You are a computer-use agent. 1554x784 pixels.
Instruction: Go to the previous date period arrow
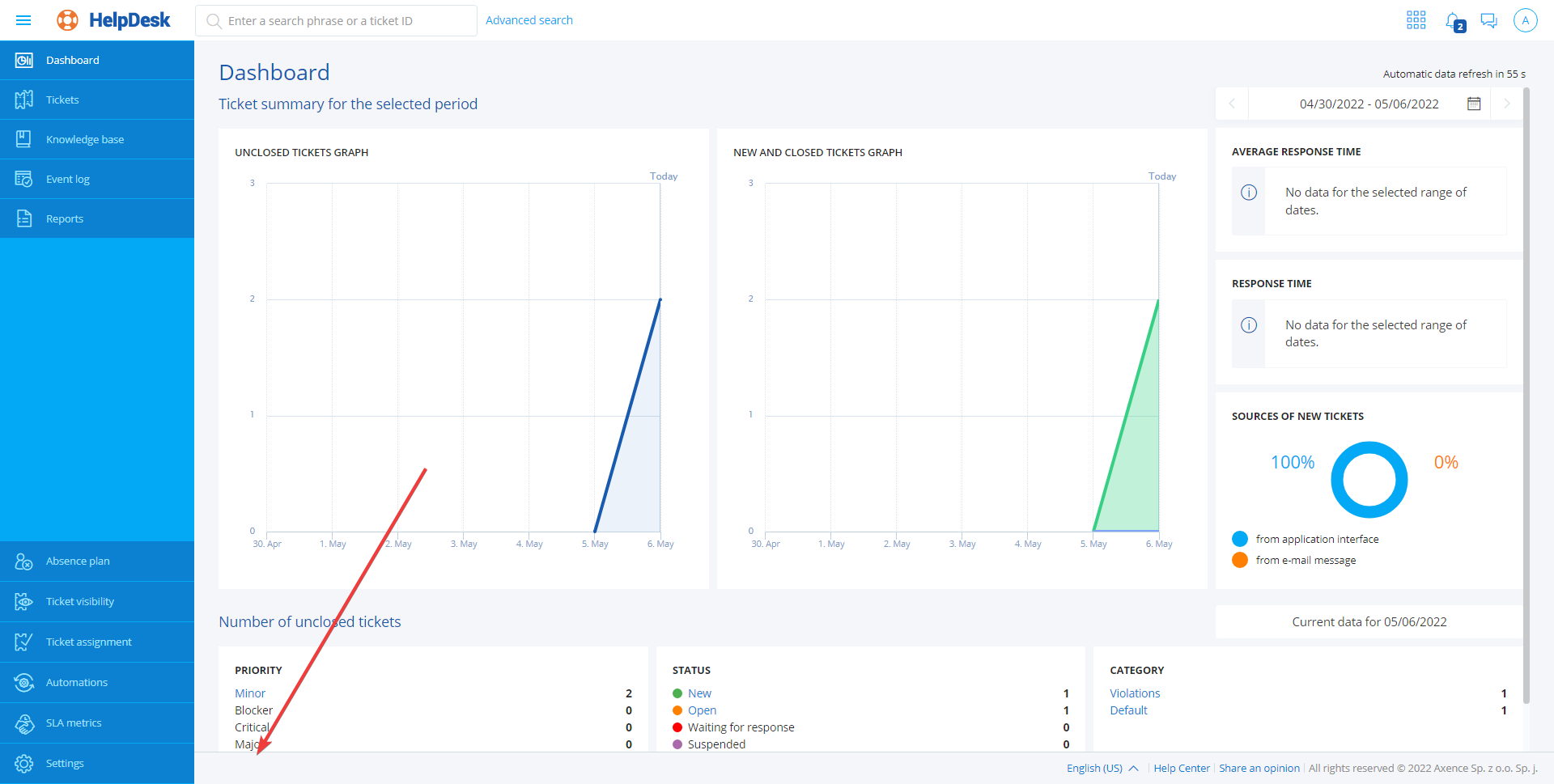(1232, 104)
